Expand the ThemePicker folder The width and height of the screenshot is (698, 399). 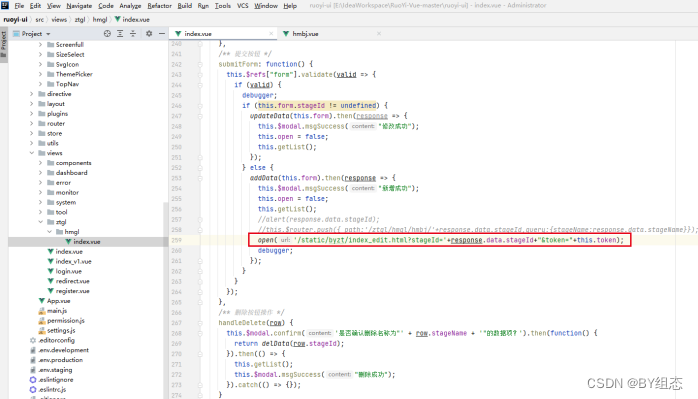40,74
